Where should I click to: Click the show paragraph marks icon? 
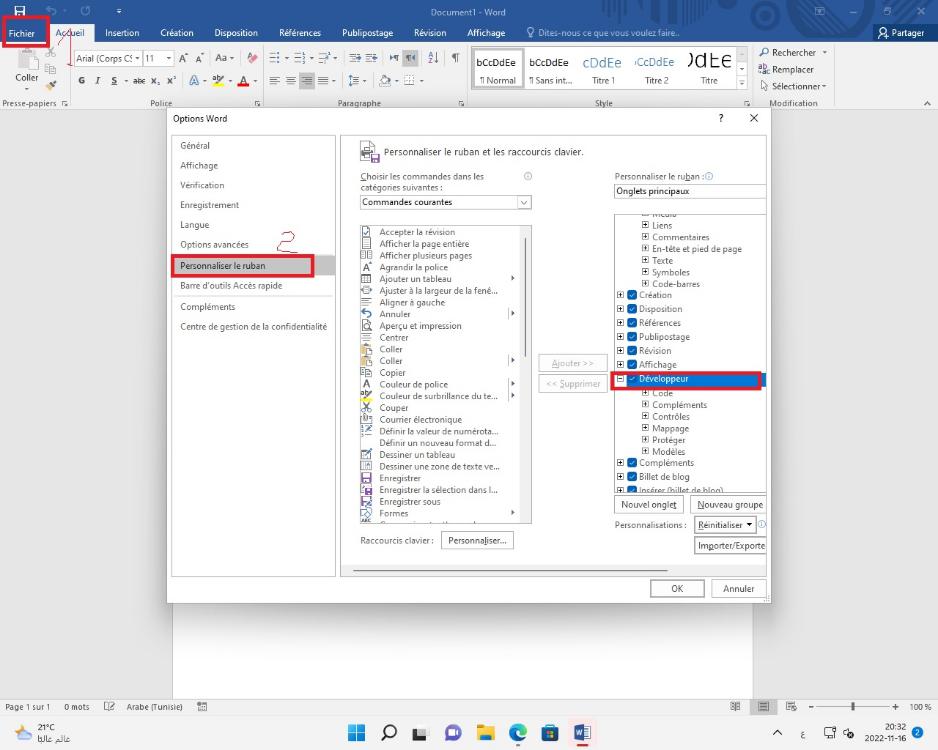pos(456,58)
